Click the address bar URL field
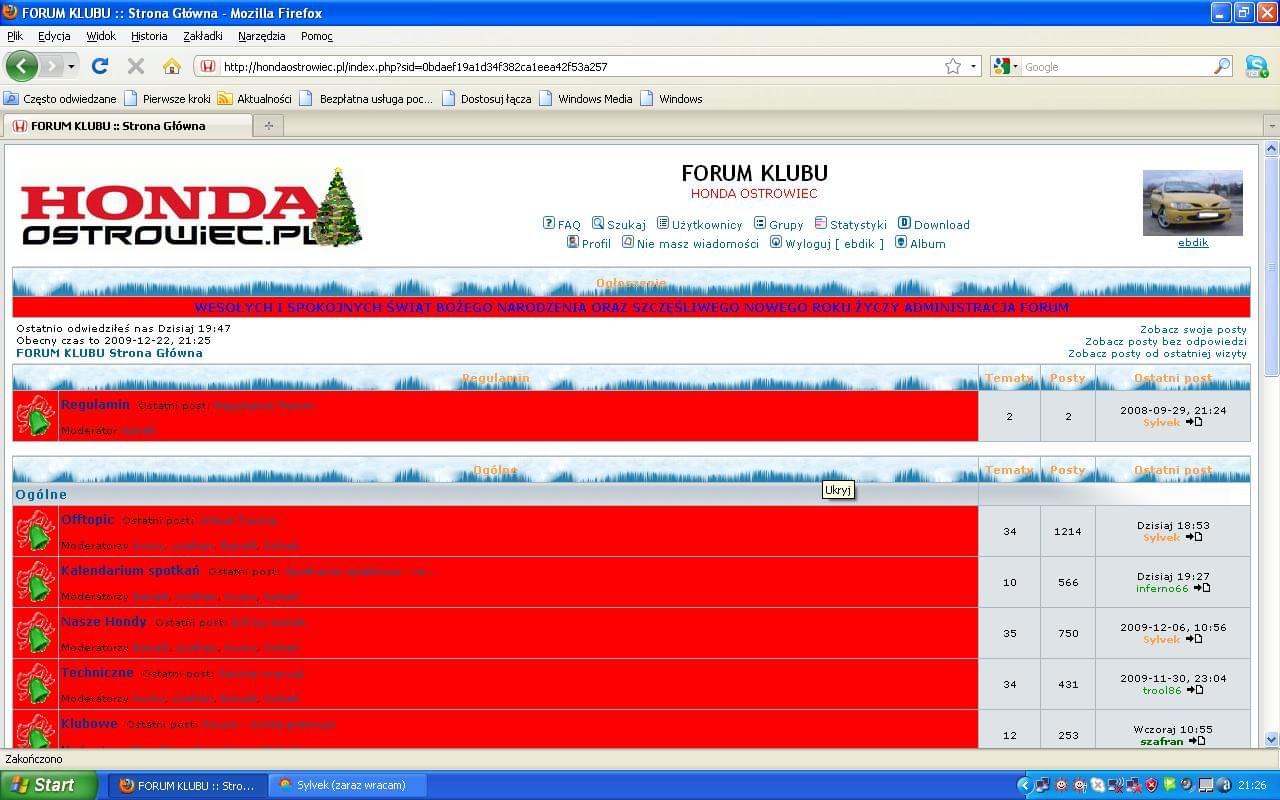 [x=580, y=67]
